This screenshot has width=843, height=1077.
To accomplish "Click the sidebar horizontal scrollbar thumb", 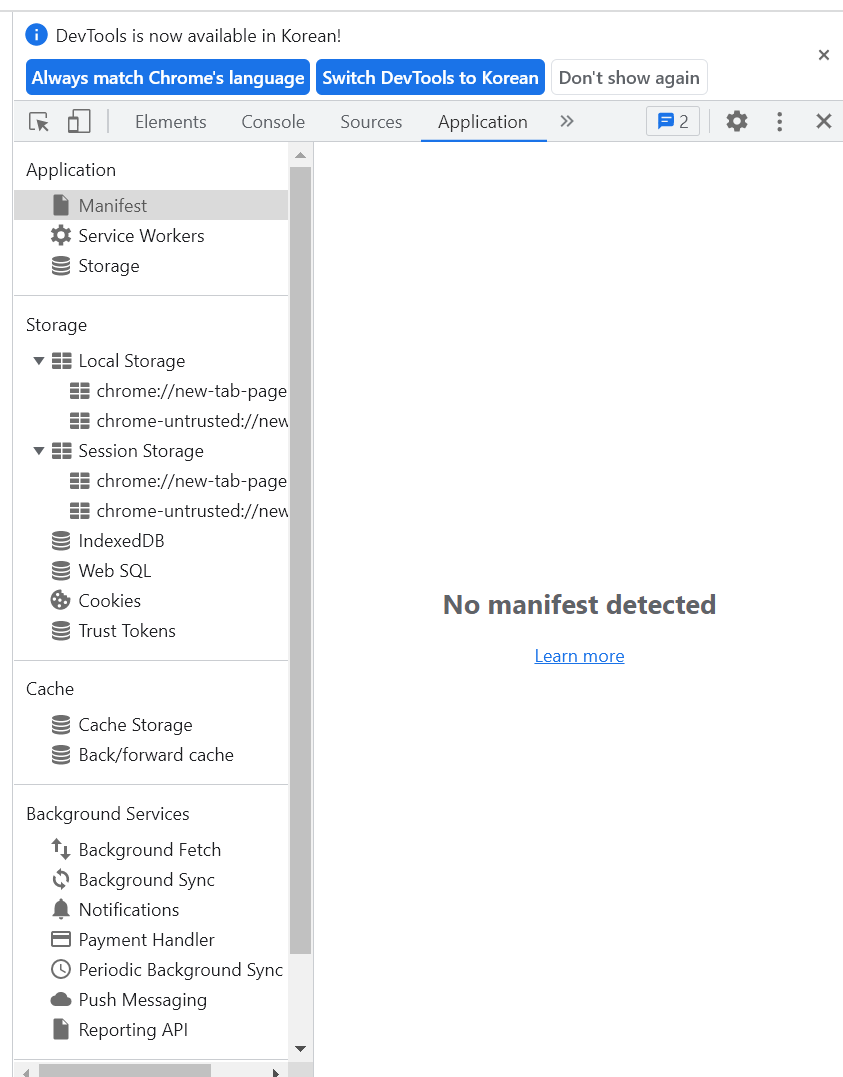I will 124,1071.
